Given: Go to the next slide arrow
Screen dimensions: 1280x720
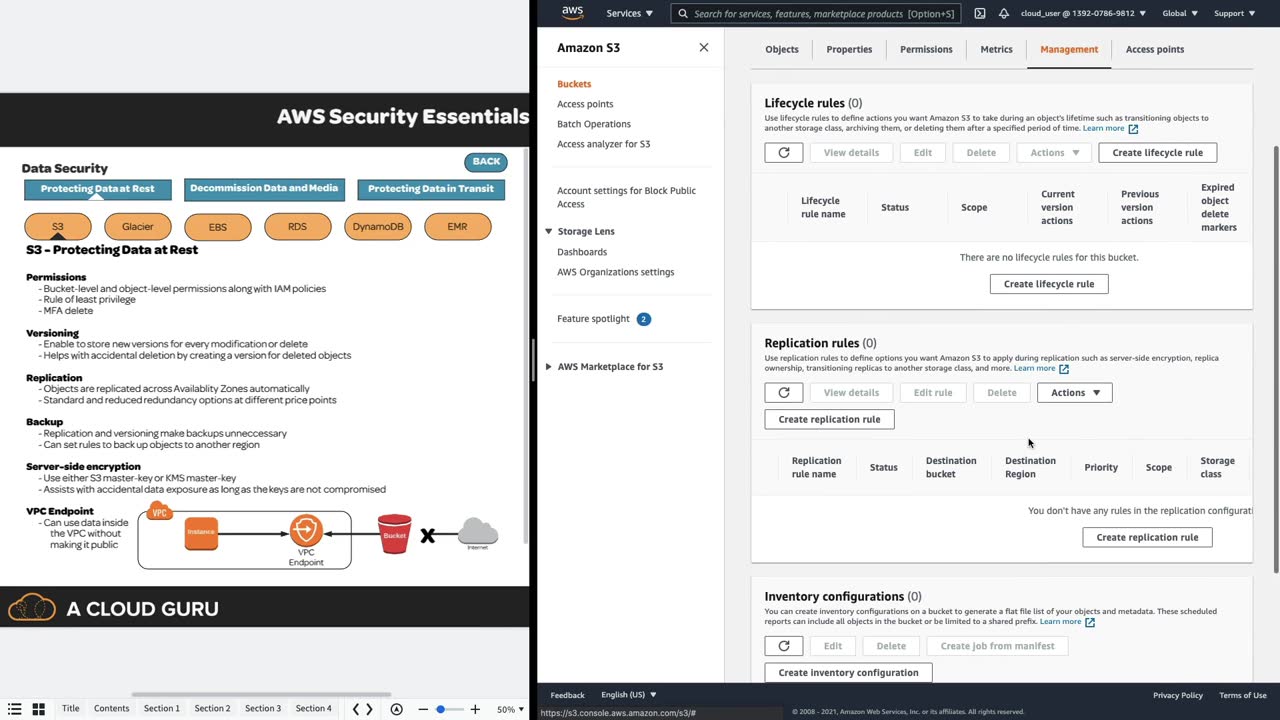Looking at the screenshot, I should (x=369, y=709).
